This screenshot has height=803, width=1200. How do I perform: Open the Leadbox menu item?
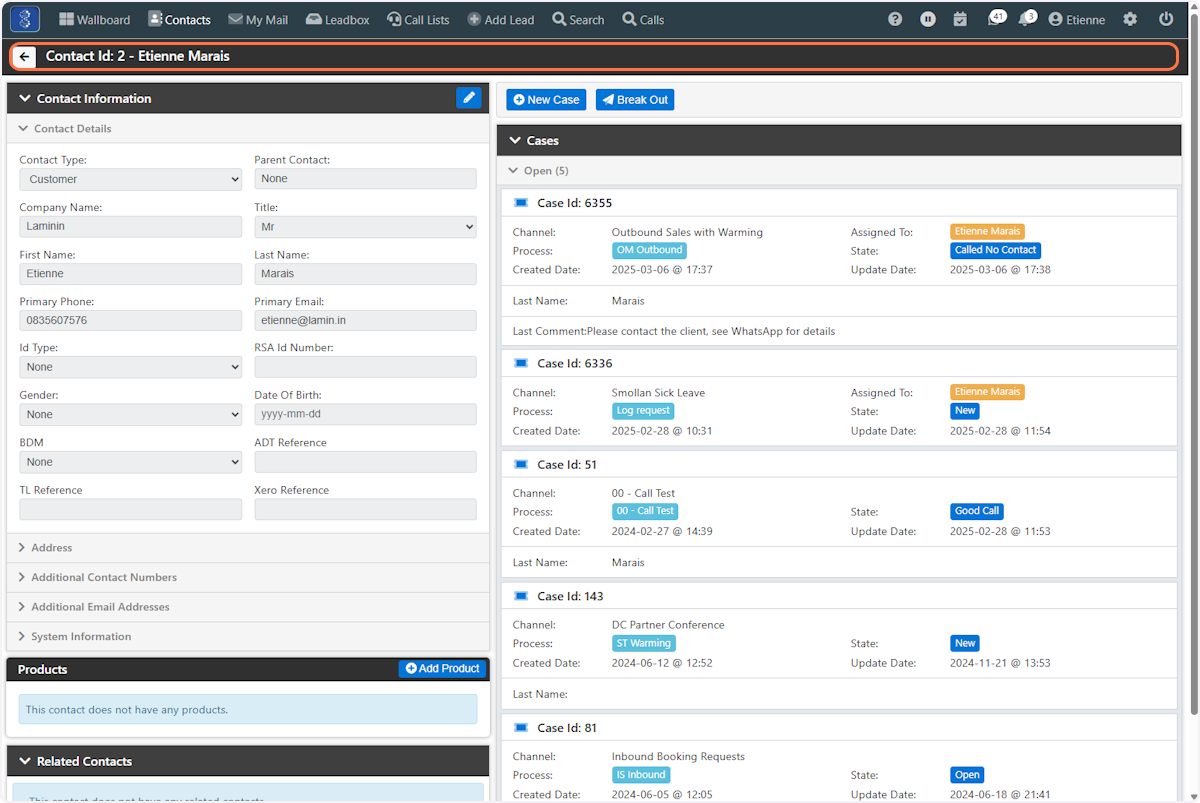coord(337,19)
